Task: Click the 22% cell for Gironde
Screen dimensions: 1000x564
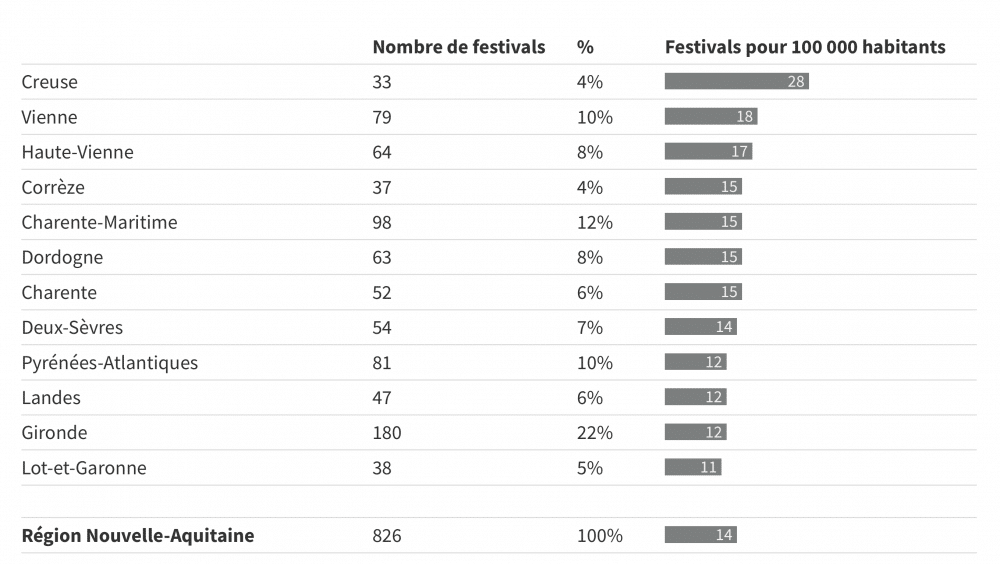Action: point(594,432)
